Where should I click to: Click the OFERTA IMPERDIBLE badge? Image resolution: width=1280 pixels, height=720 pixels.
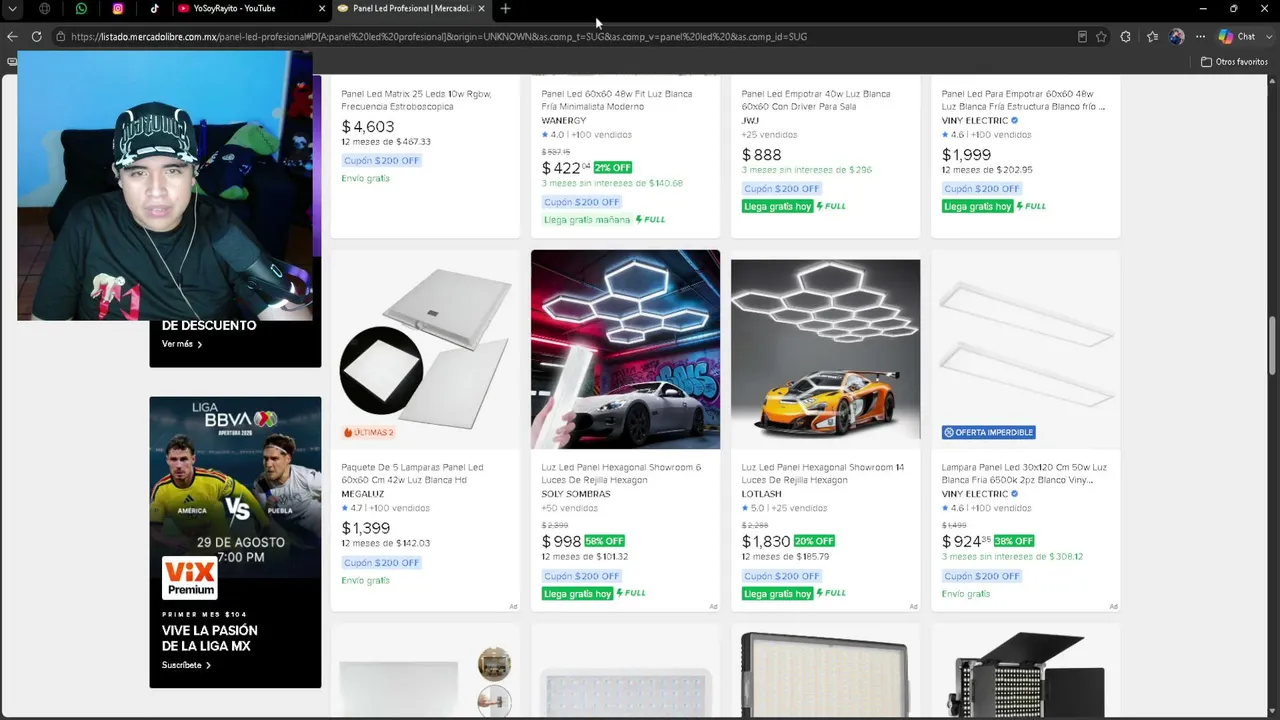pyautogui.click(x=988, y=433)
